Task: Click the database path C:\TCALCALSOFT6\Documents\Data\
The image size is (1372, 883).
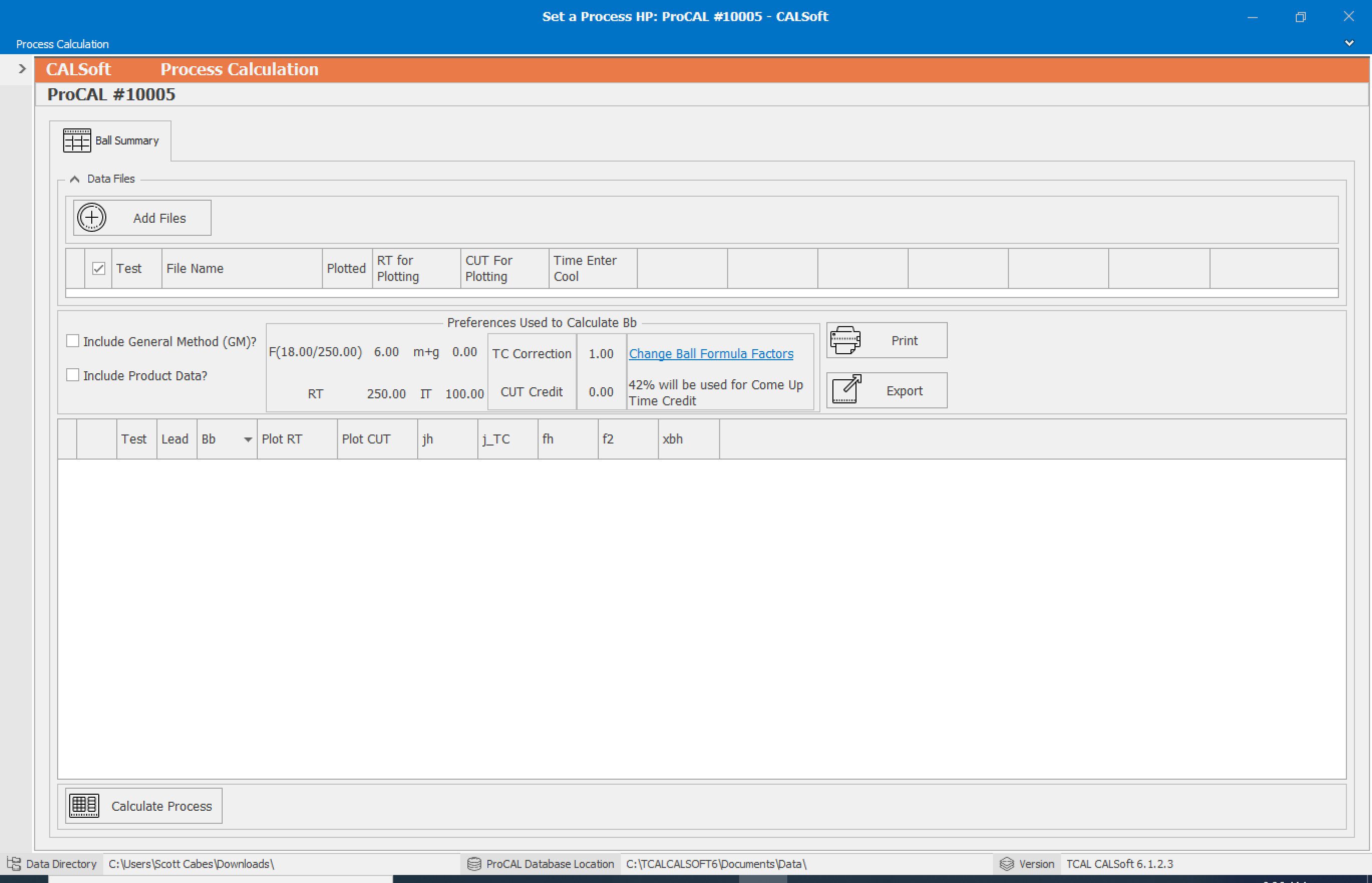Action: click(x=717, y=864)
